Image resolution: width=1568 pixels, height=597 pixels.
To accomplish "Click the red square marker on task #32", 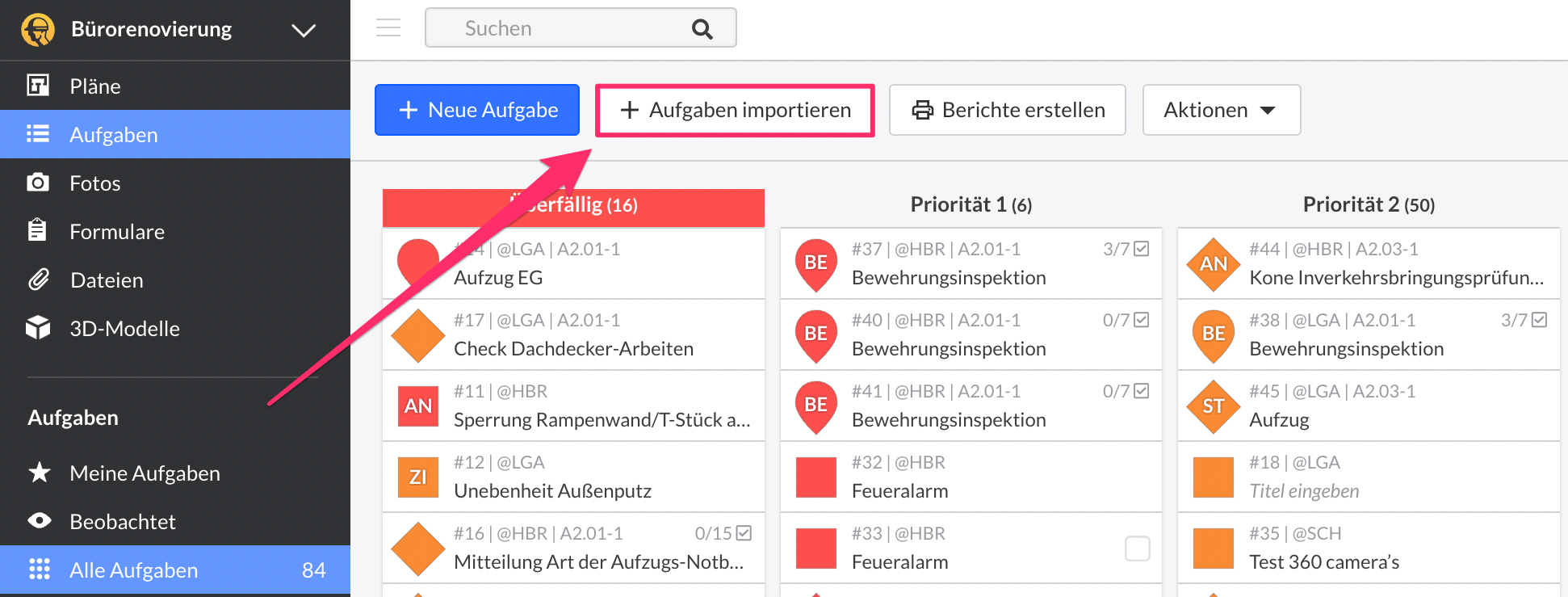I will [815, 477].
